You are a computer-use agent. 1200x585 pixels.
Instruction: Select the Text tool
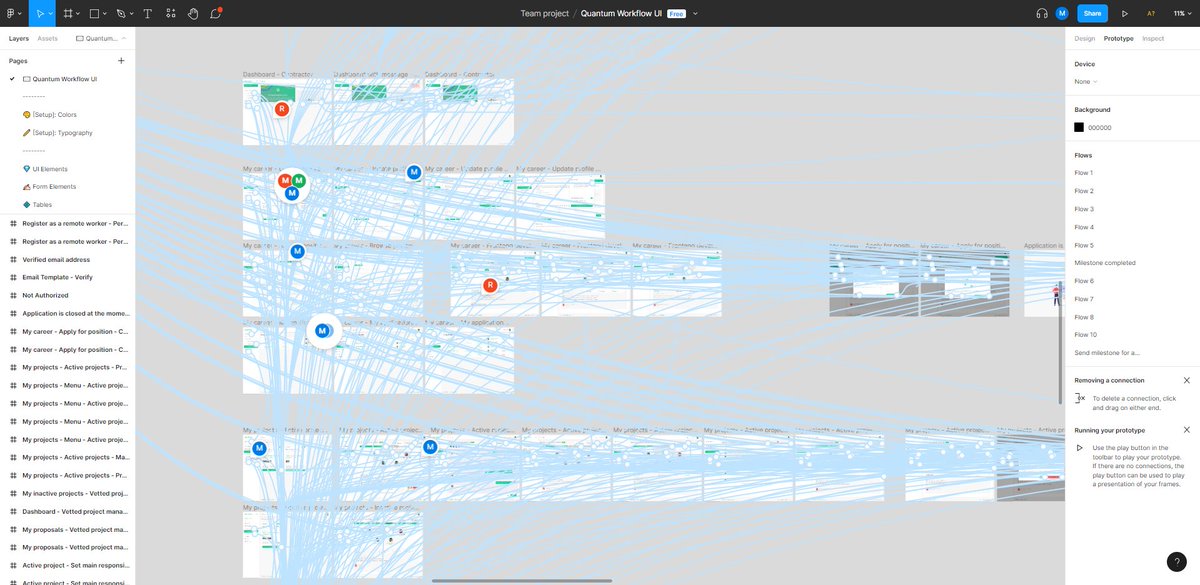point(148,13)
